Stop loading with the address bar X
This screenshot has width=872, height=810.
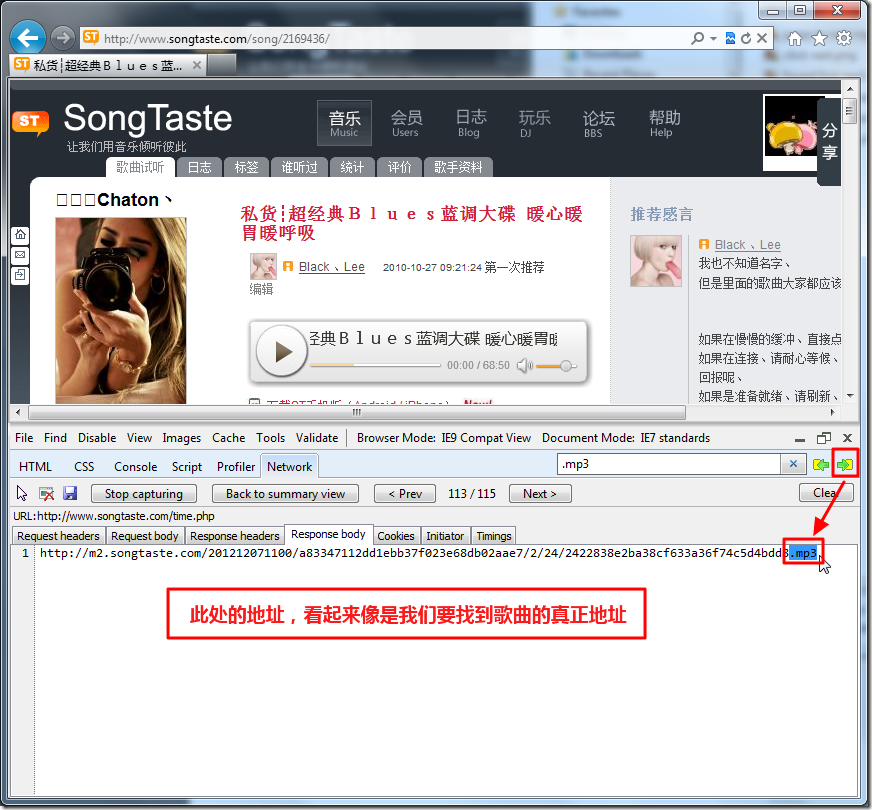tap(762, 38)
